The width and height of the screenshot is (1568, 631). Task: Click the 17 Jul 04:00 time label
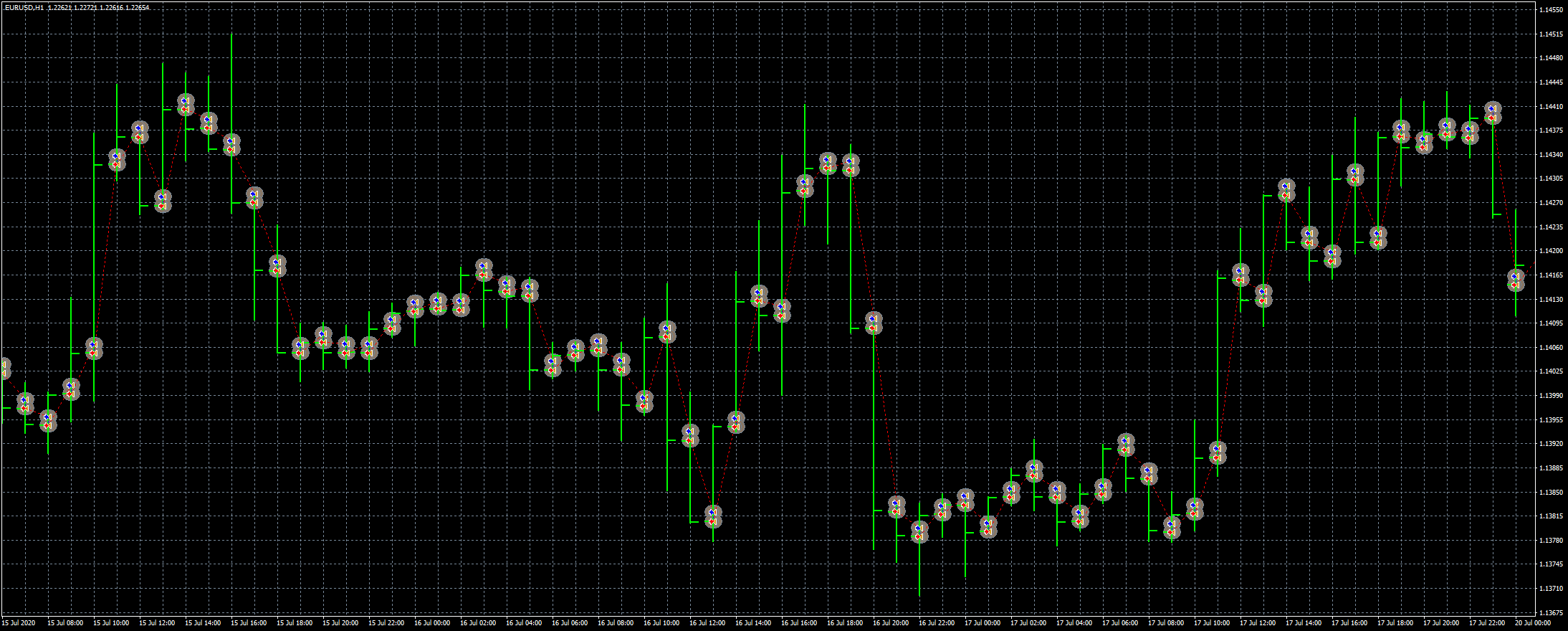(1074, 623)
